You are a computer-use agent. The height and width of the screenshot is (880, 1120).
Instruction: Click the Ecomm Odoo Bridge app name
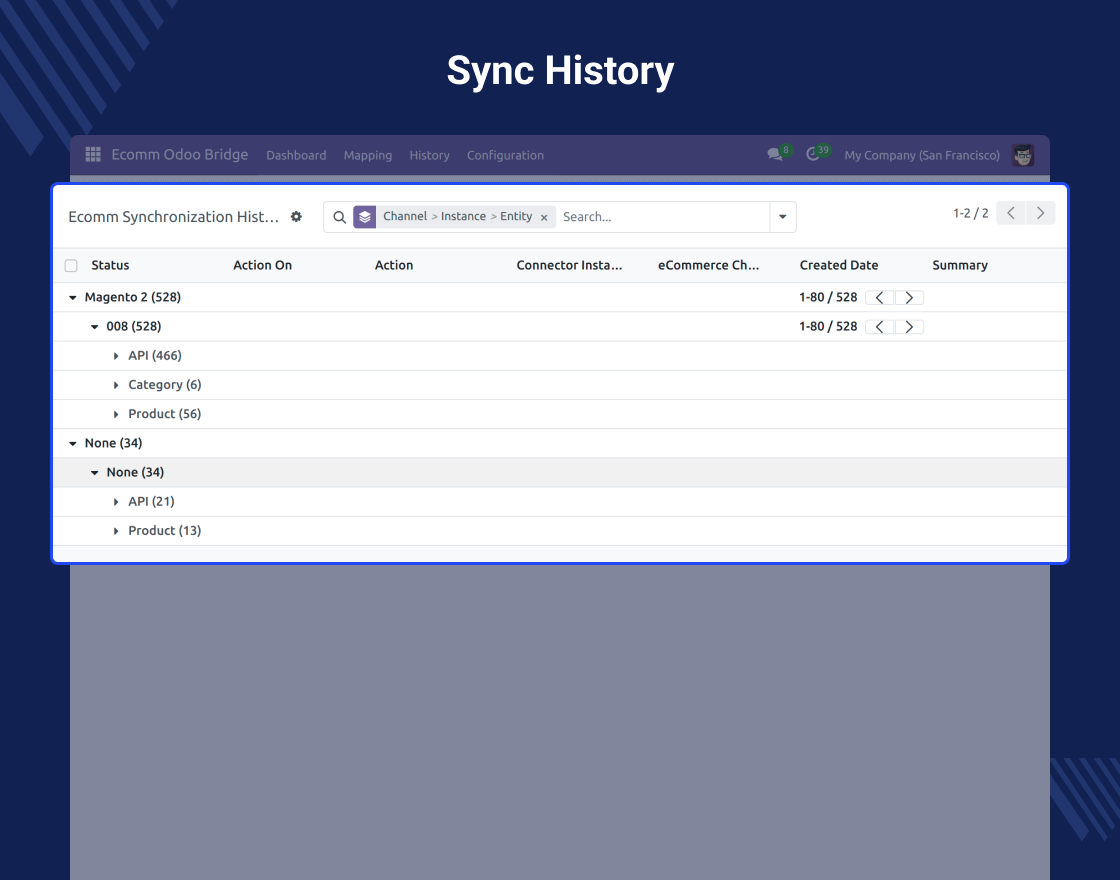click(x=180, y=154)
